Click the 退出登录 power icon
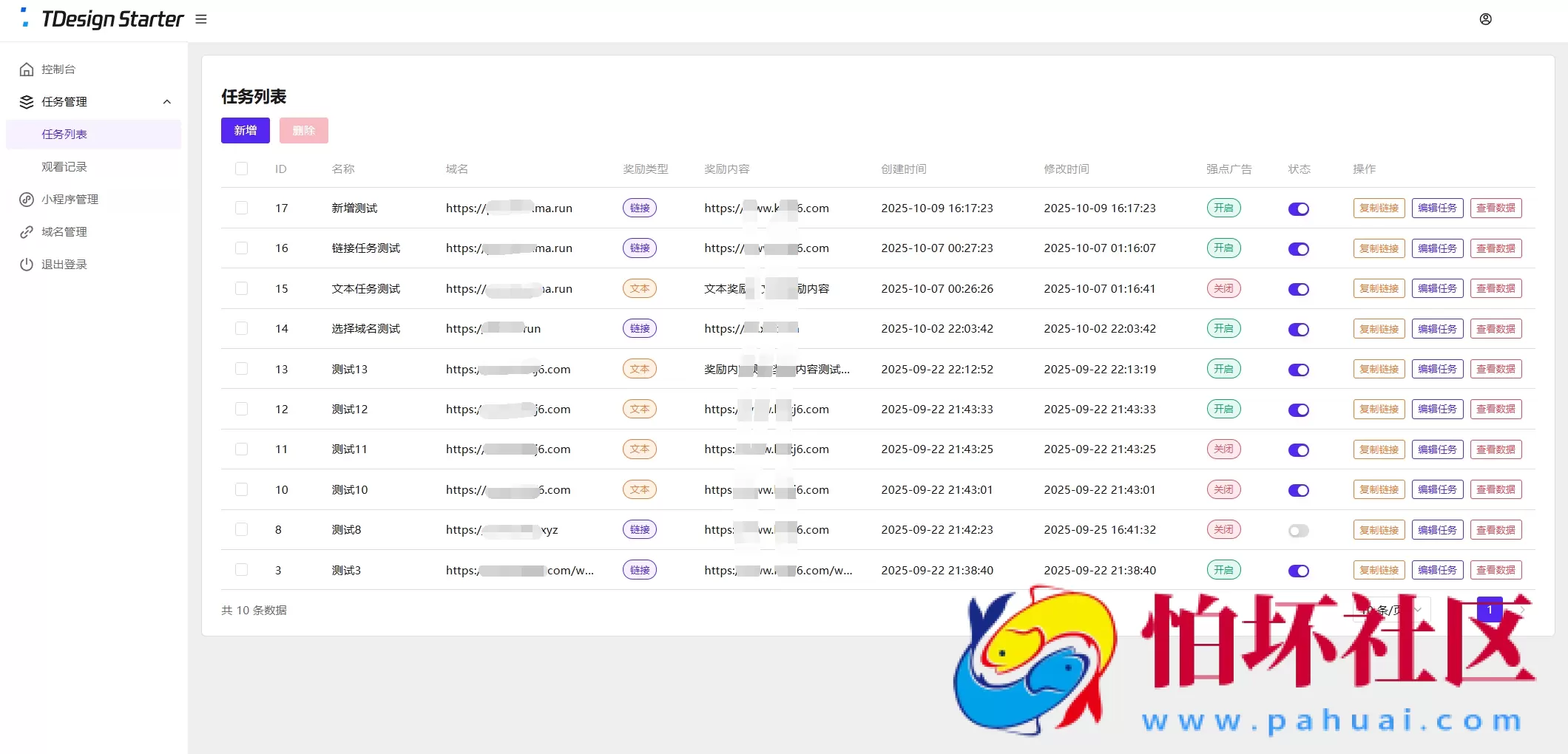The height and width of the screenshot is (754, 1568). pyautogui.click(x=27, y=265)
